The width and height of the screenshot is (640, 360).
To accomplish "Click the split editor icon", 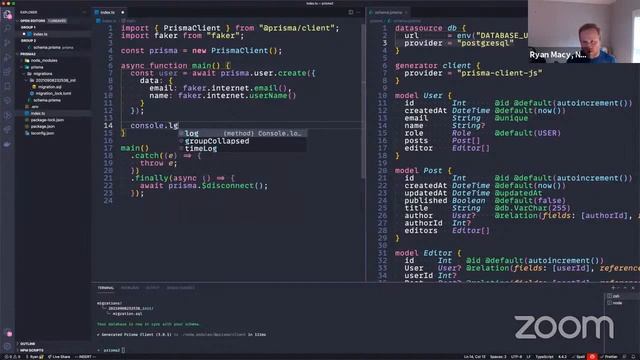I will pos(351,12).
